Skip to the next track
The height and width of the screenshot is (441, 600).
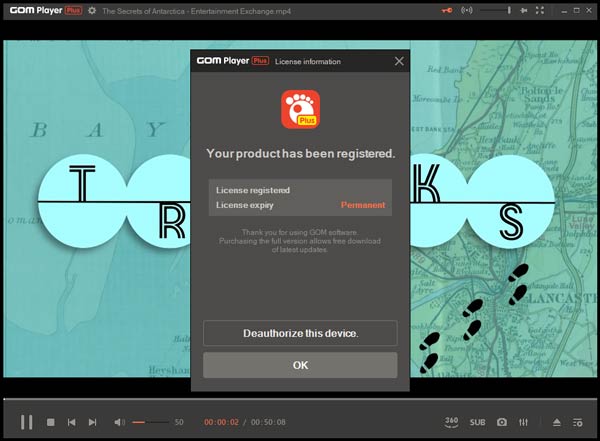[92, 422]
